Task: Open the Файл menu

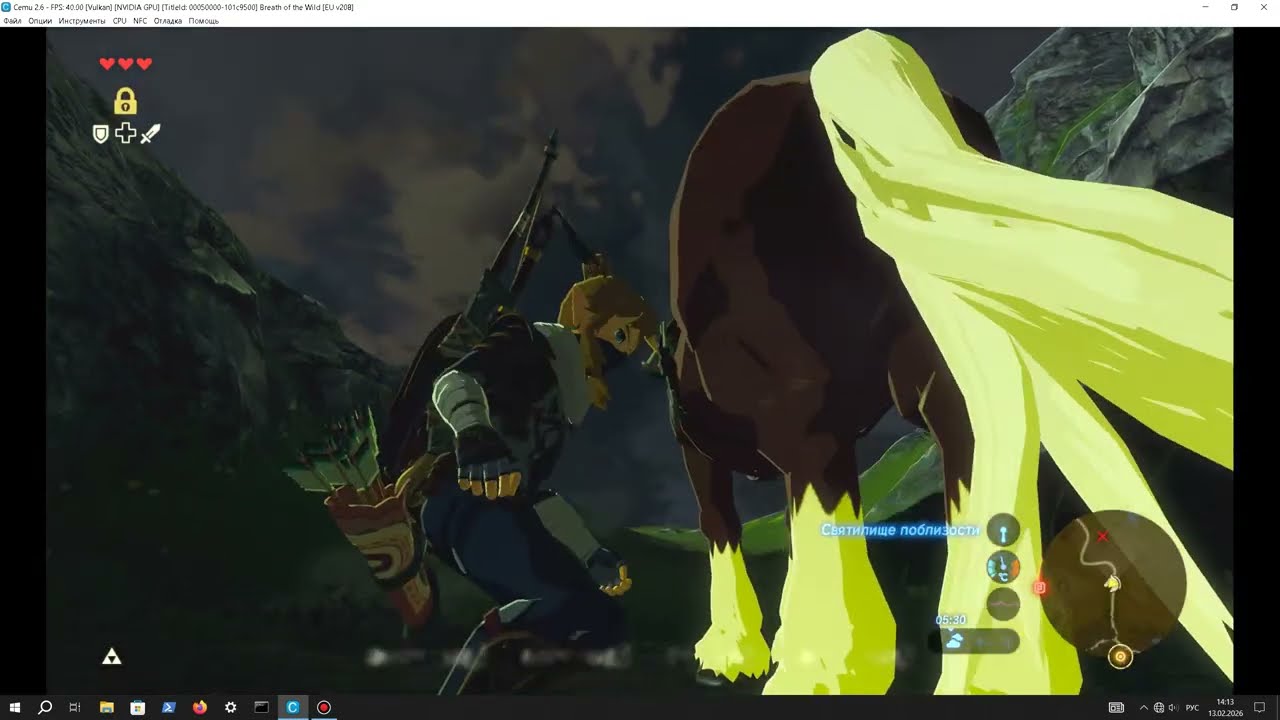Action: pos(13,20)
